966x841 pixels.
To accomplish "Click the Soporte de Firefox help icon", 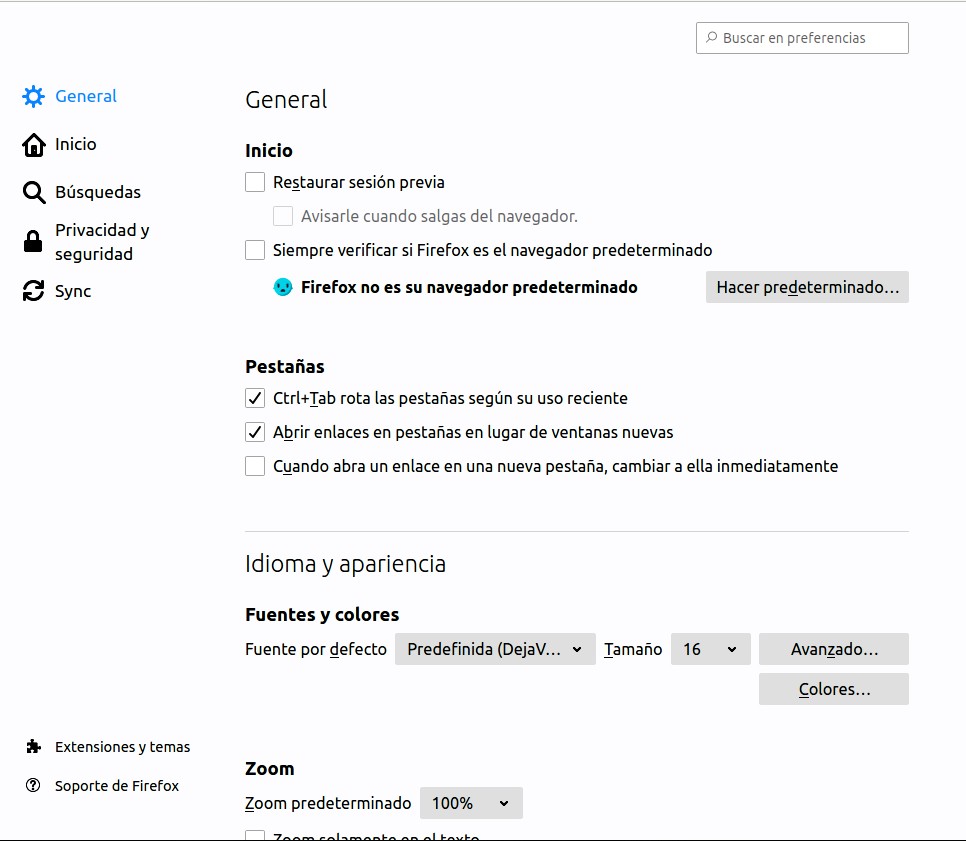I will [33, 786].
